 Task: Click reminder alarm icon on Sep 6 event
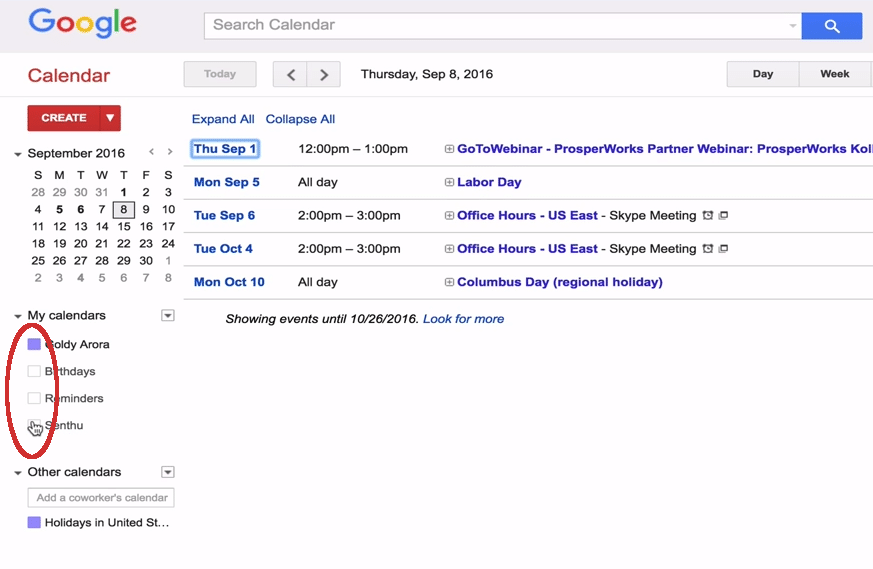click(x=708, y=215)
